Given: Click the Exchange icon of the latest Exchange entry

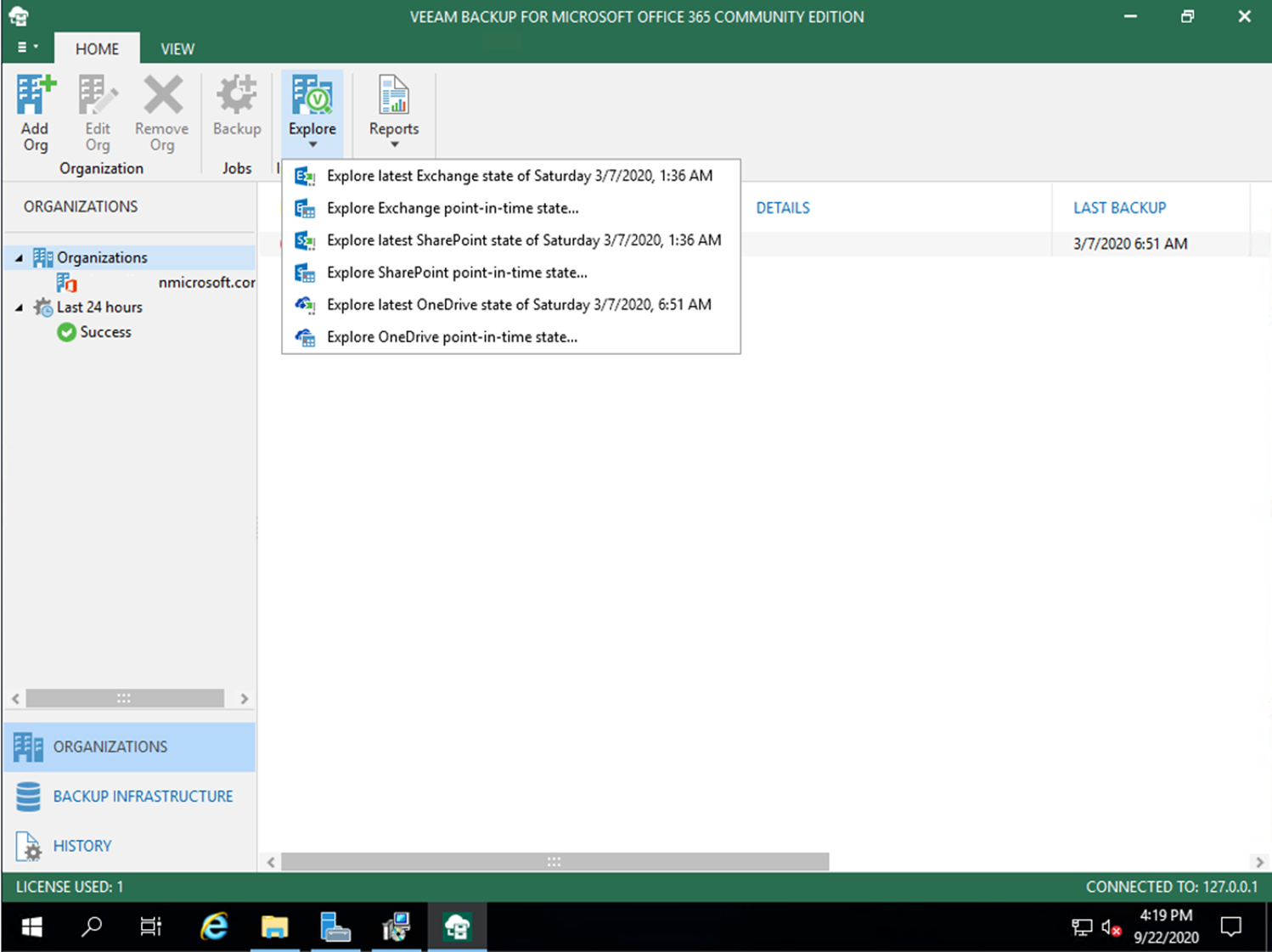Looking at the screenshot, I should (305, 177).
